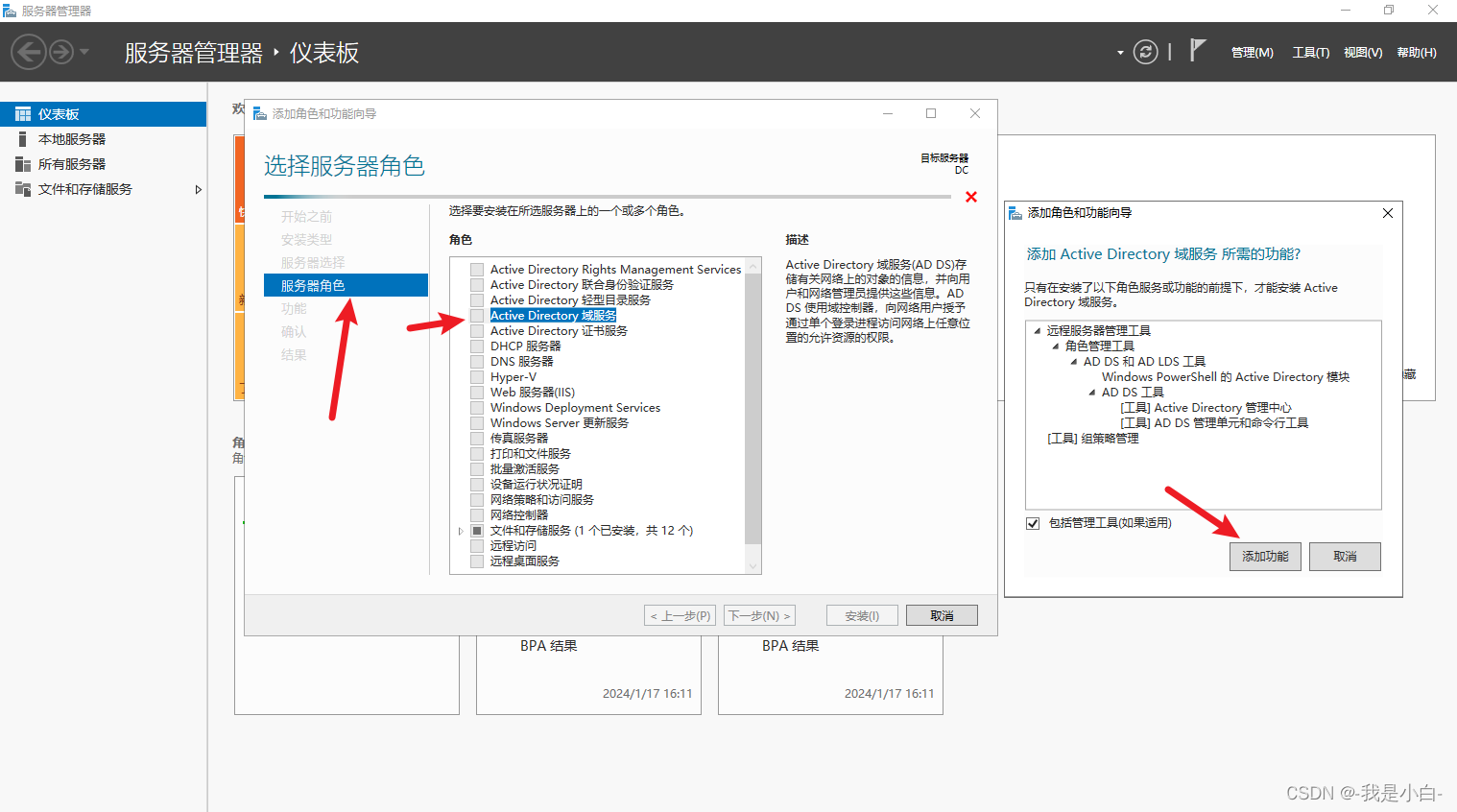1457x812 pixels.
Task: Click the 上一步(P) button
Action: (x=680, y=615)
